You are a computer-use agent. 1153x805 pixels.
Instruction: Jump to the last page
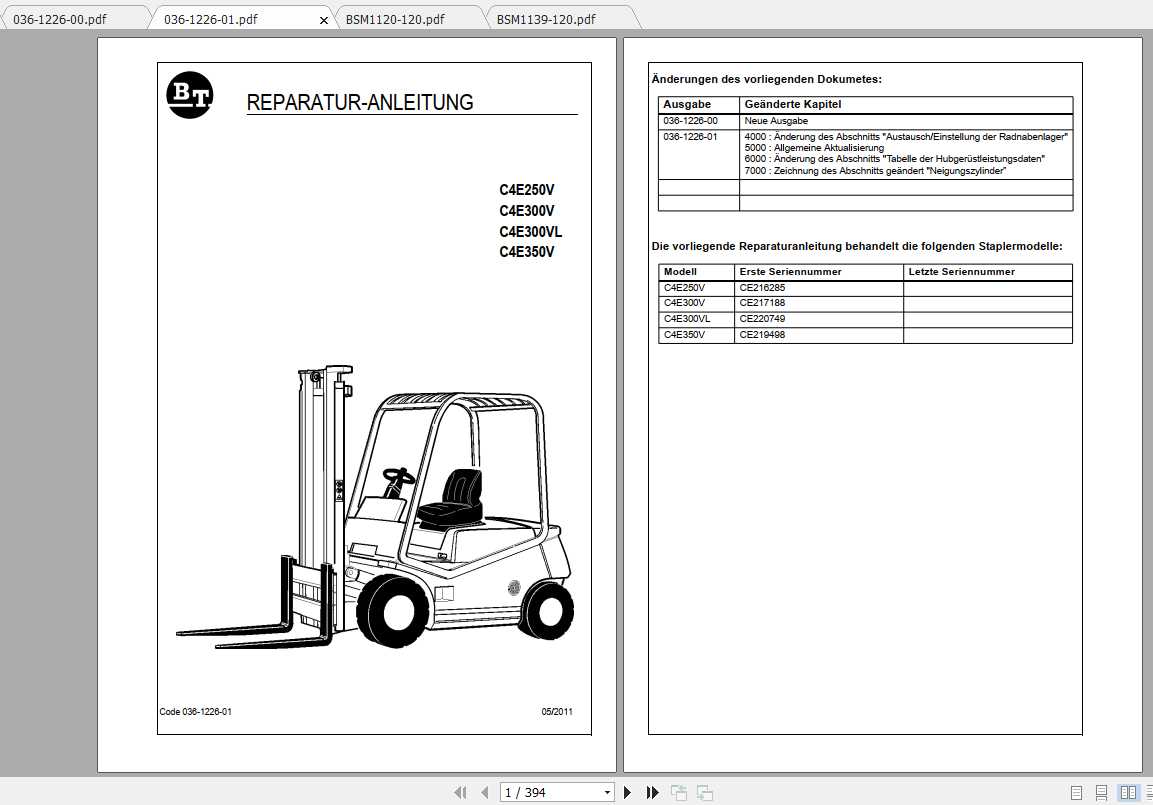tap(652, 793)
